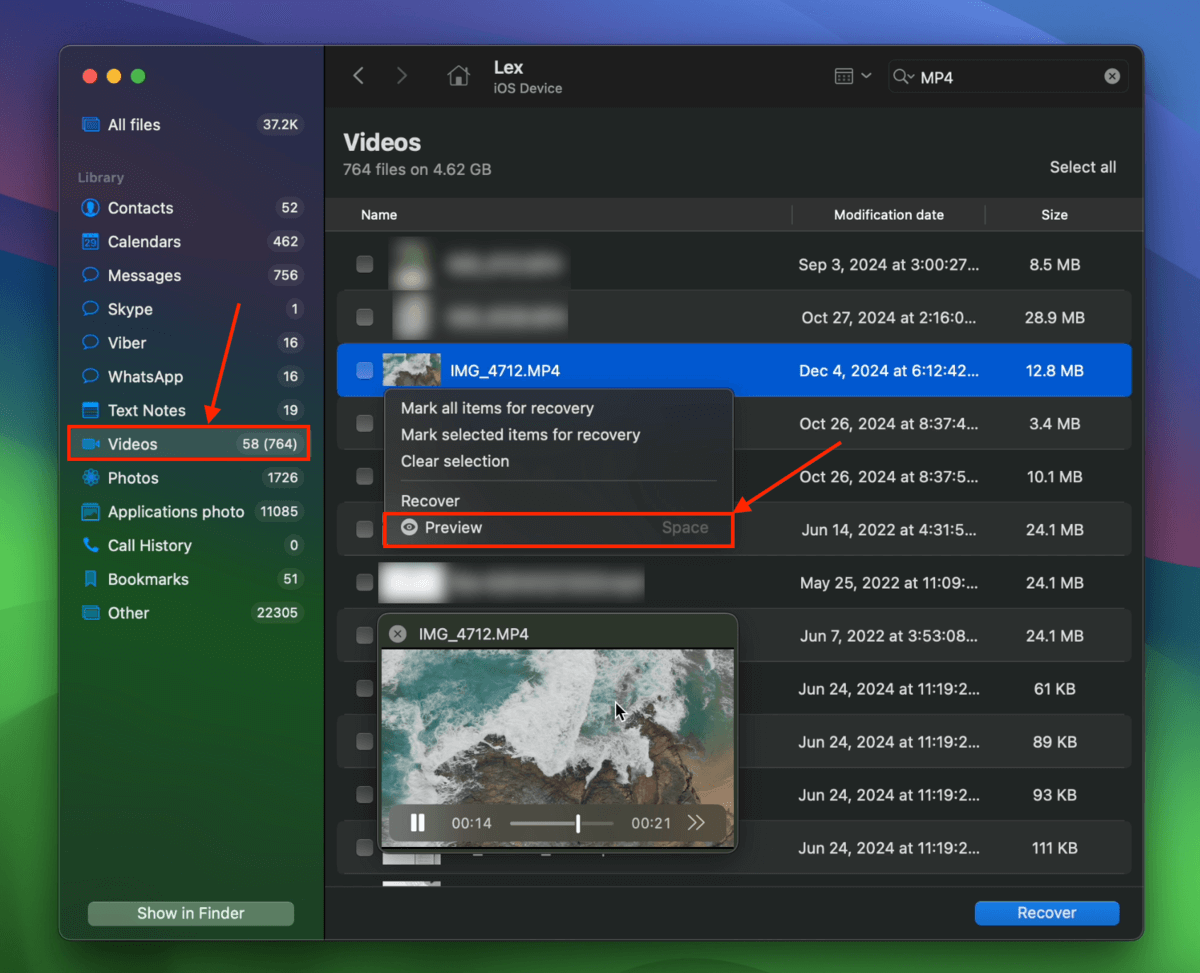The height and width of the screenshot is (973, 1200).
Task: Go back with the left chevron
Action: click(x=359, y=76)
